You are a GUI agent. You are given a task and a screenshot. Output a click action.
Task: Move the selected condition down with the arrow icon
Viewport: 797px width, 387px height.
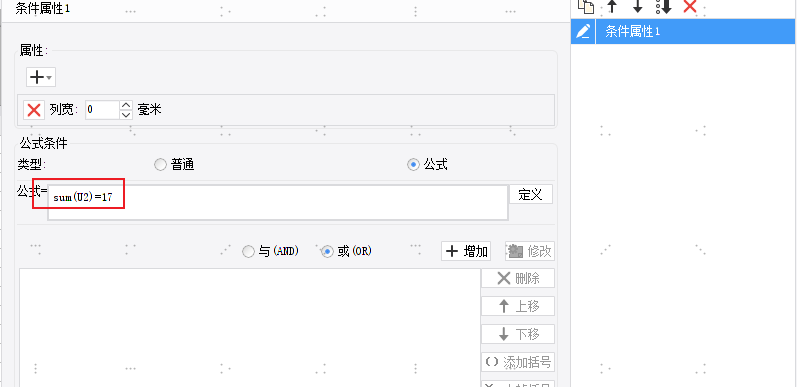(637, 6)
